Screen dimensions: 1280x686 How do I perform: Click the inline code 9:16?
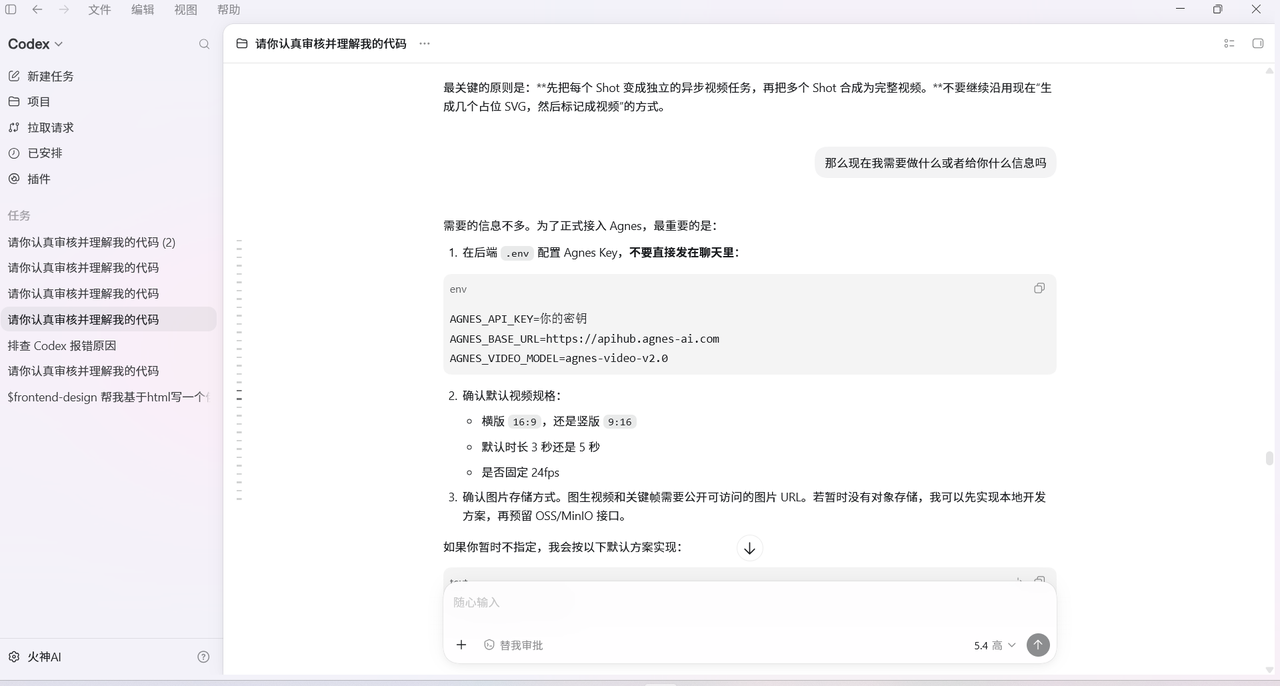(x=620, y=422)
